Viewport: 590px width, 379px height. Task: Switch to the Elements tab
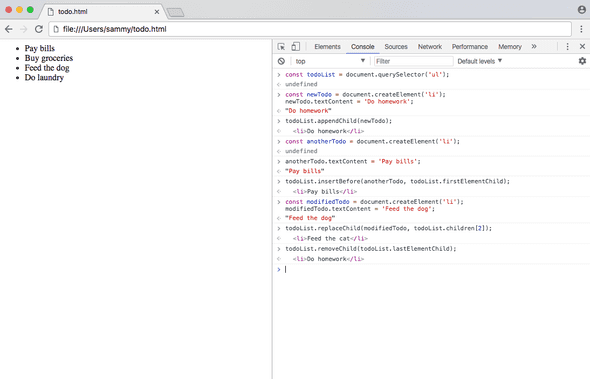[327, 47]
